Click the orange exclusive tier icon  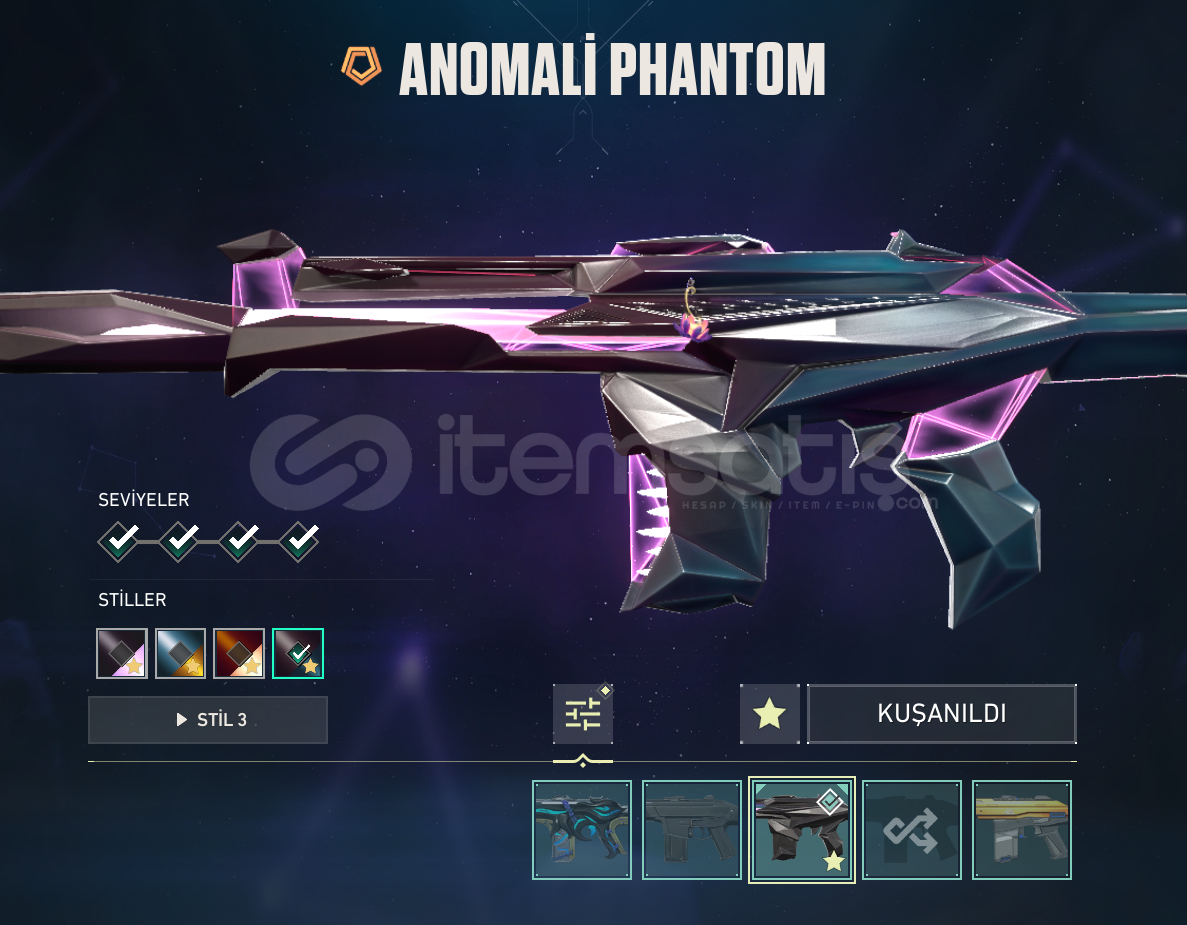(361, 66)
